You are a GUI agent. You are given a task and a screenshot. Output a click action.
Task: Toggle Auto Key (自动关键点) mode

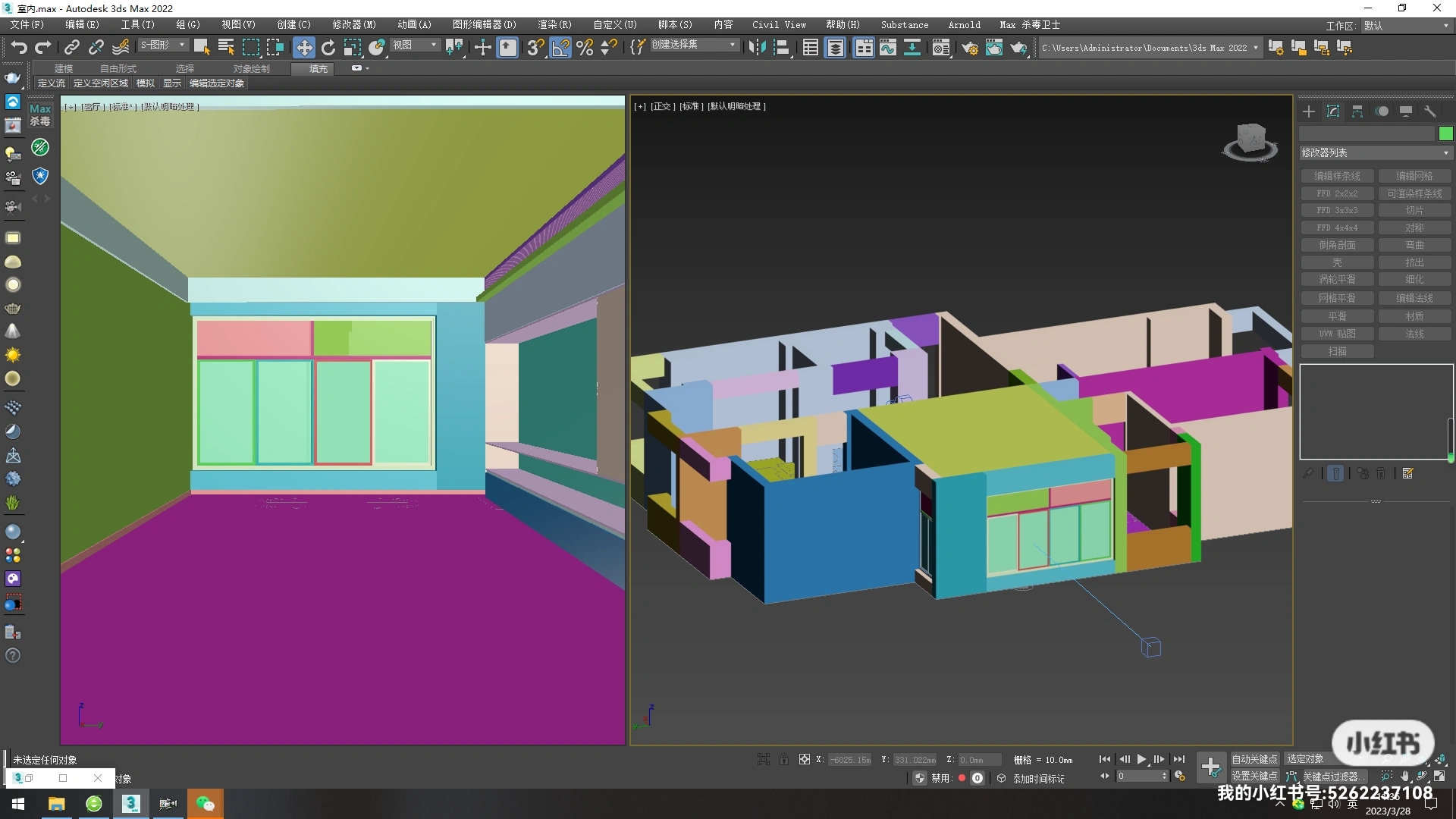point(1254,759)
